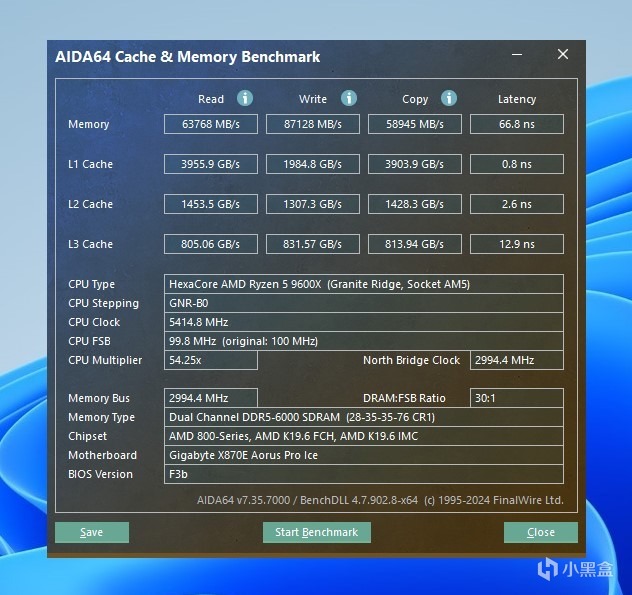Click L2 Cache Write value 1307.3 GB/s
632x595 pixels.
coord(313,204)
